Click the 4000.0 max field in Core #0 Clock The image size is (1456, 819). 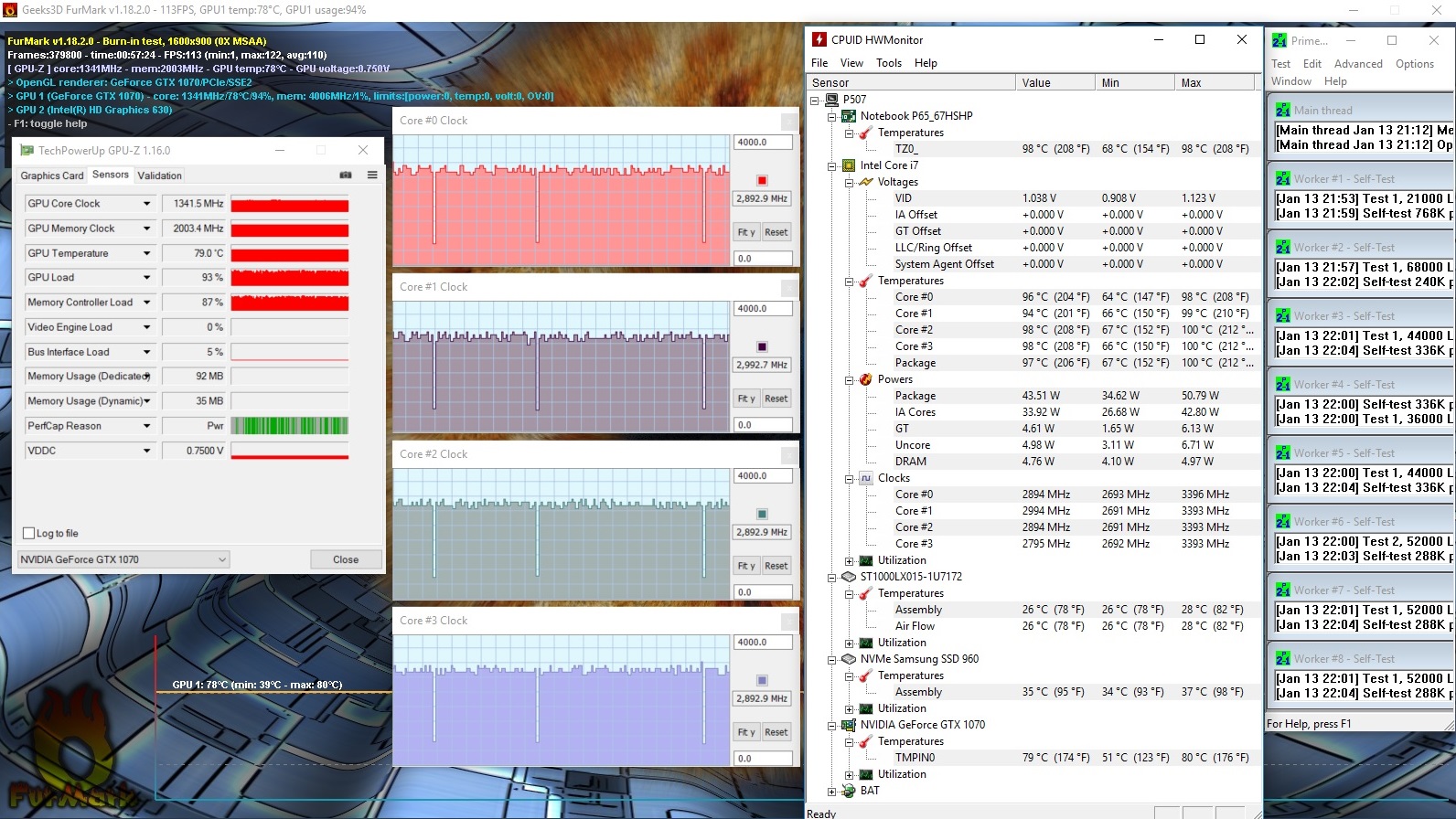point(764,142)
